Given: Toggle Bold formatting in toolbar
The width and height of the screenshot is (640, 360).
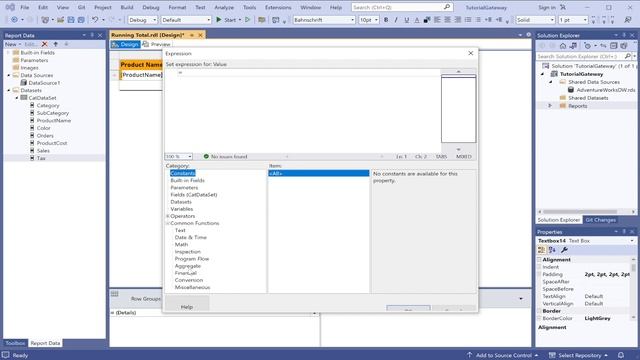Looking at the screenshot, I should 386,20.
